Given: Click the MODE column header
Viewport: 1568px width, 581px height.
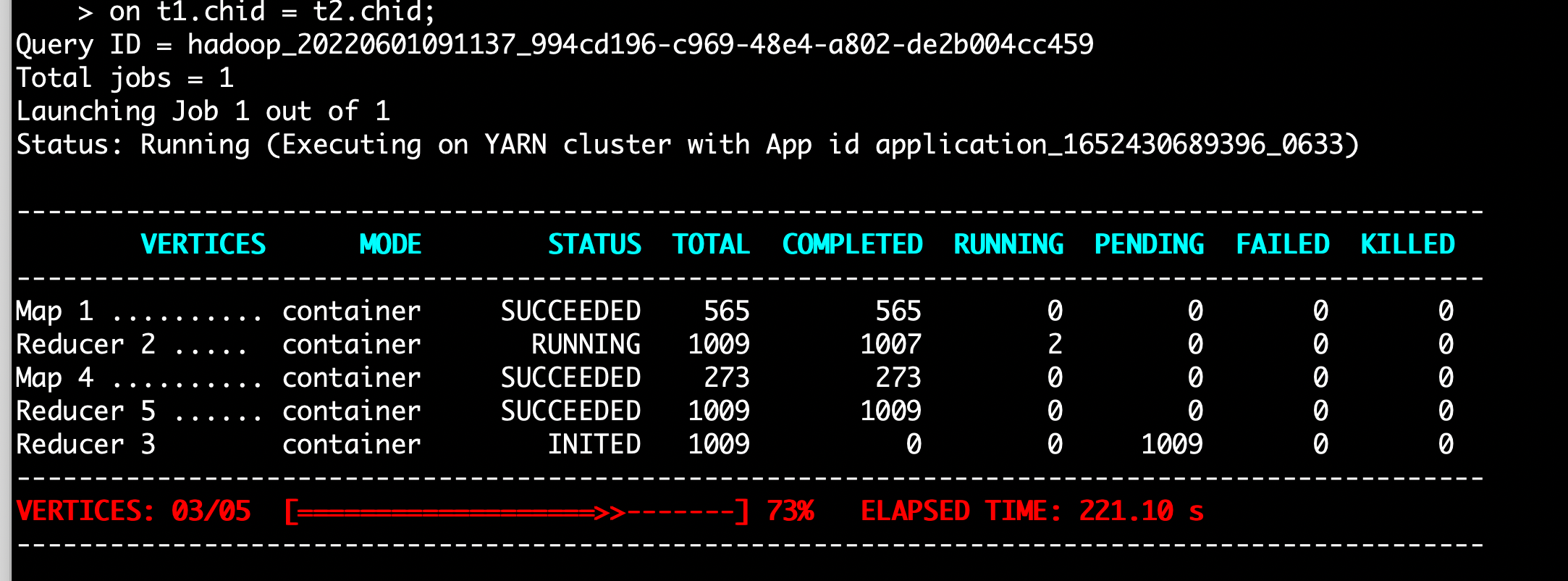Looking at the screenshot, I should 390,244.
